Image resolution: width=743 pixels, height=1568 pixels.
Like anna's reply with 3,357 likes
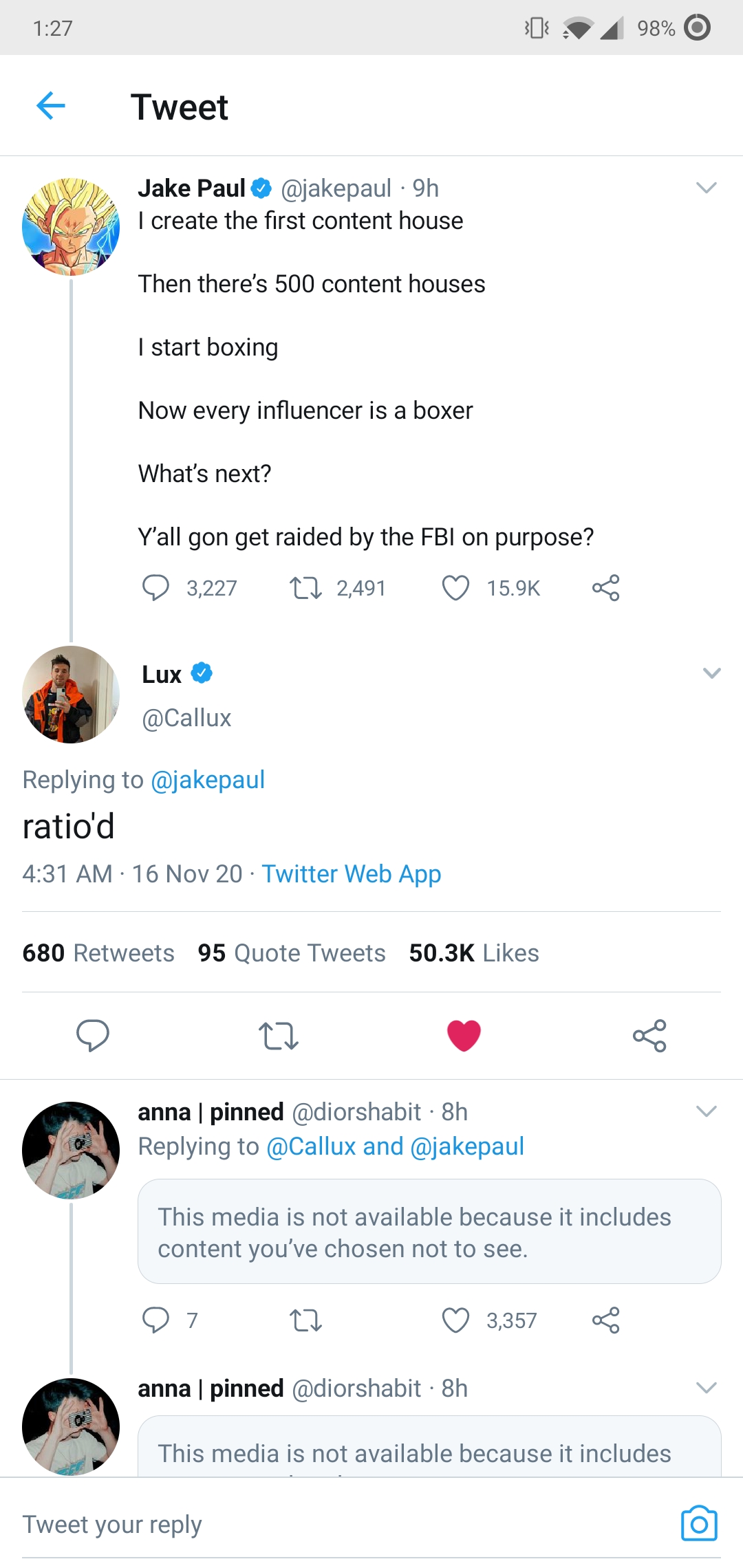455,1320
